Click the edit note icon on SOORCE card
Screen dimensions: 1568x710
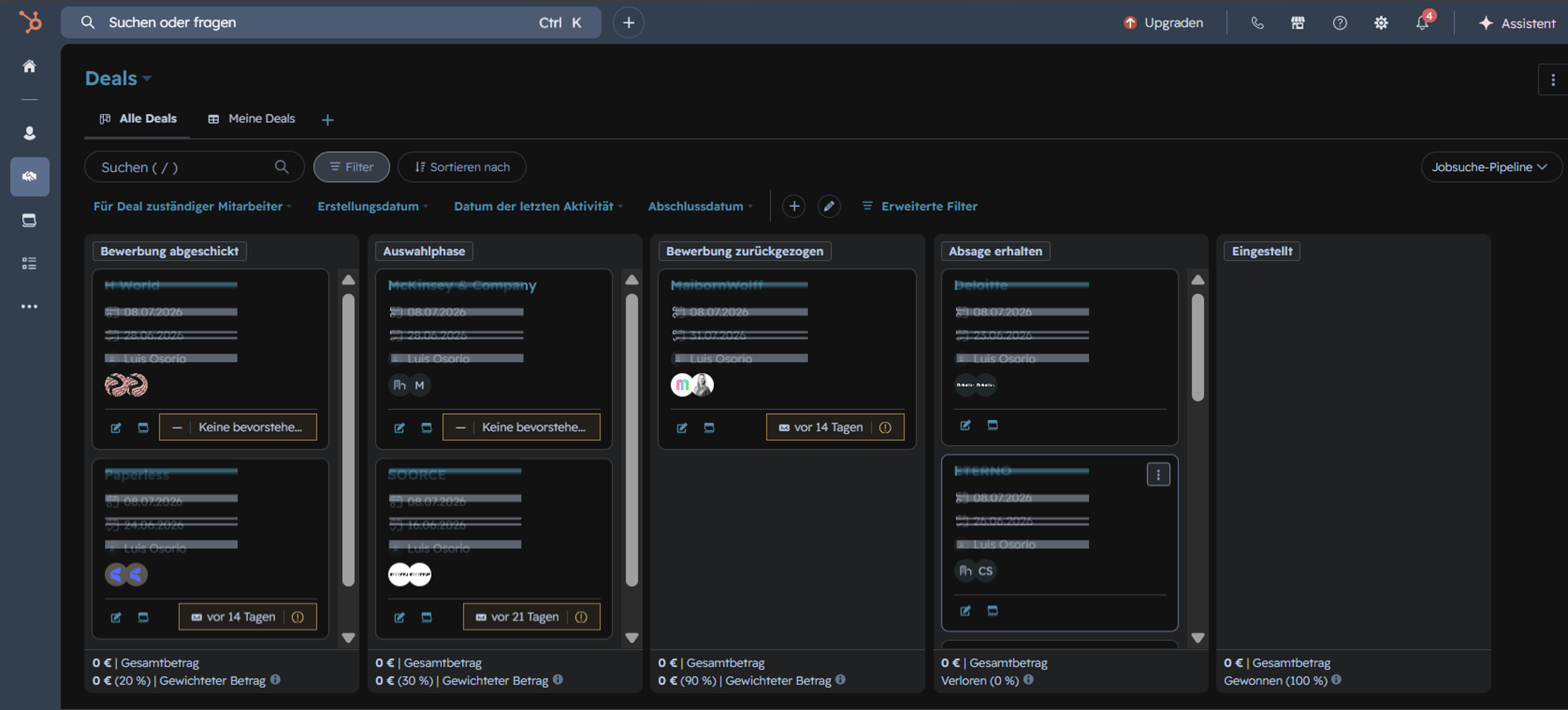point(399,617)
